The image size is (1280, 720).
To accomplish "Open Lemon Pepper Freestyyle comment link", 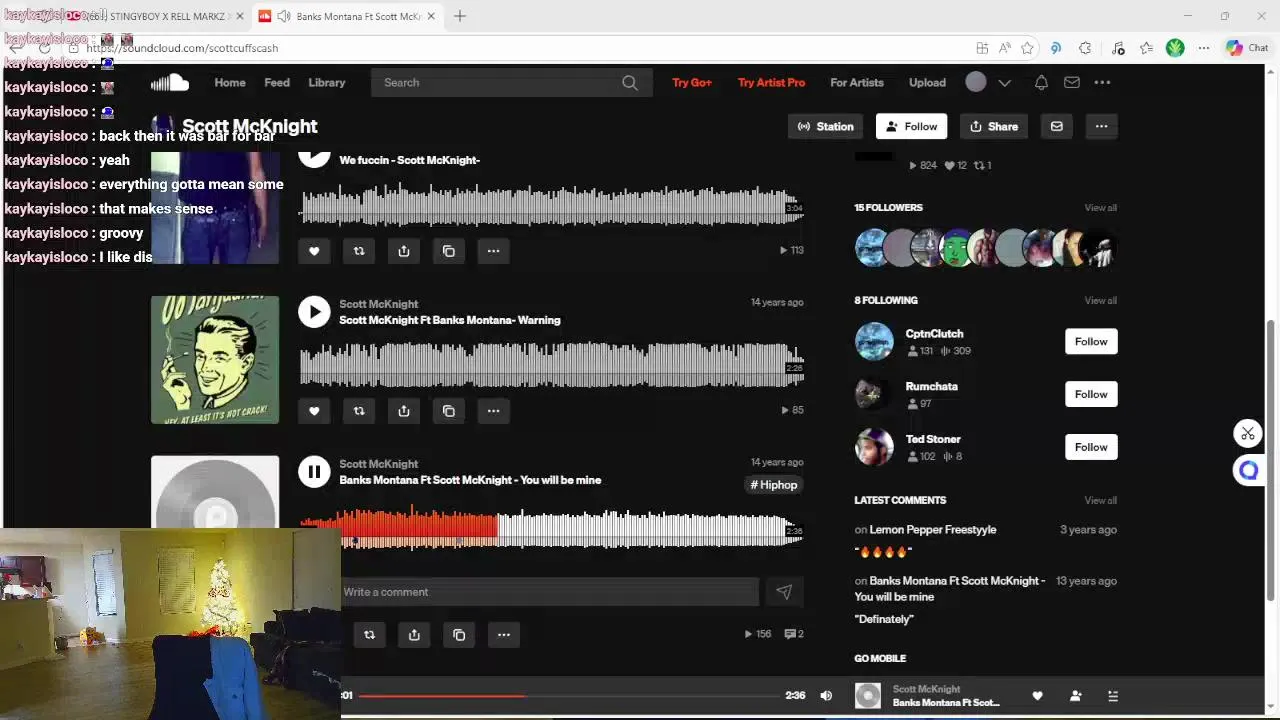I will pos(932,530).
